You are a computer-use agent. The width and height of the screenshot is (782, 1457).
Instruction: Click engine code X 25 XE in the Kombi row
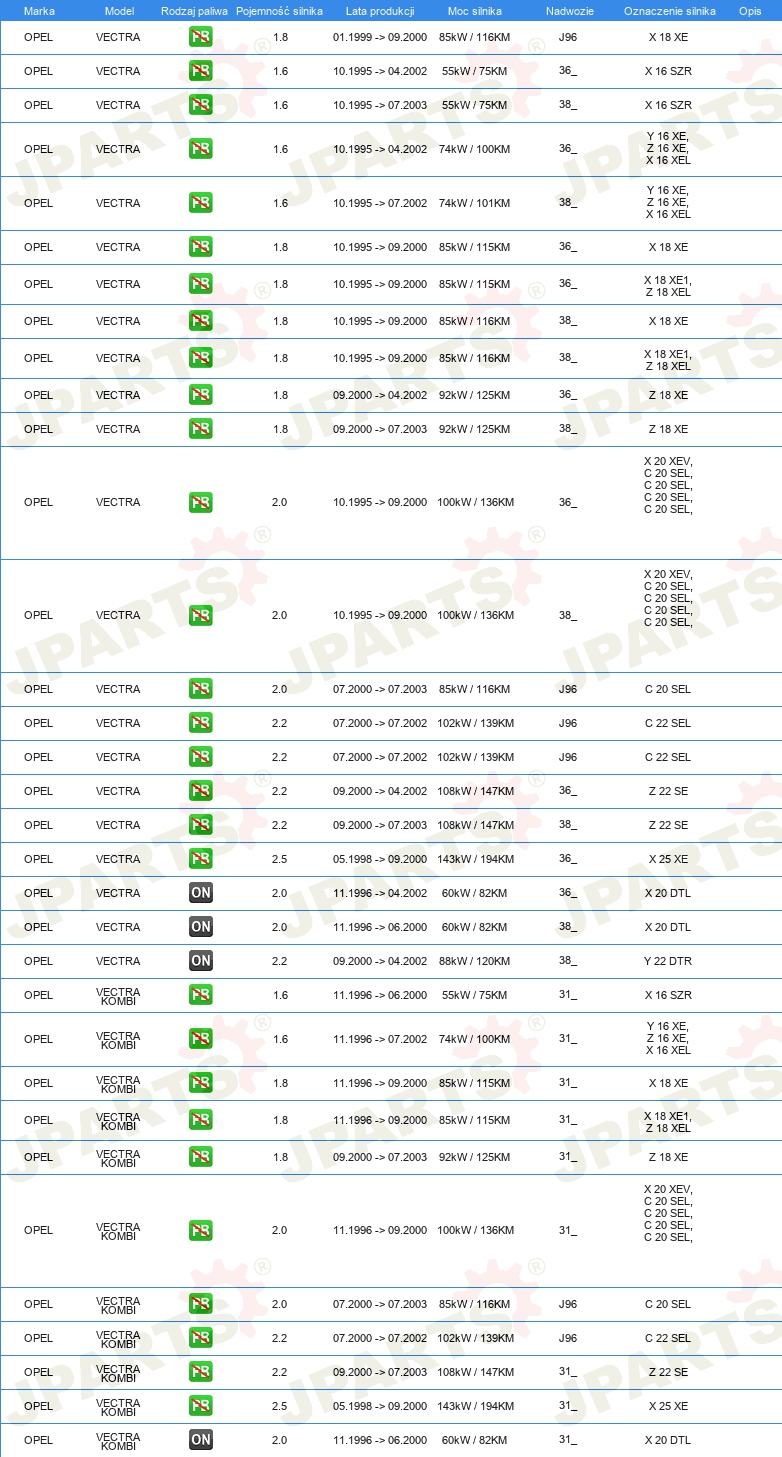tap(668, 1406)
